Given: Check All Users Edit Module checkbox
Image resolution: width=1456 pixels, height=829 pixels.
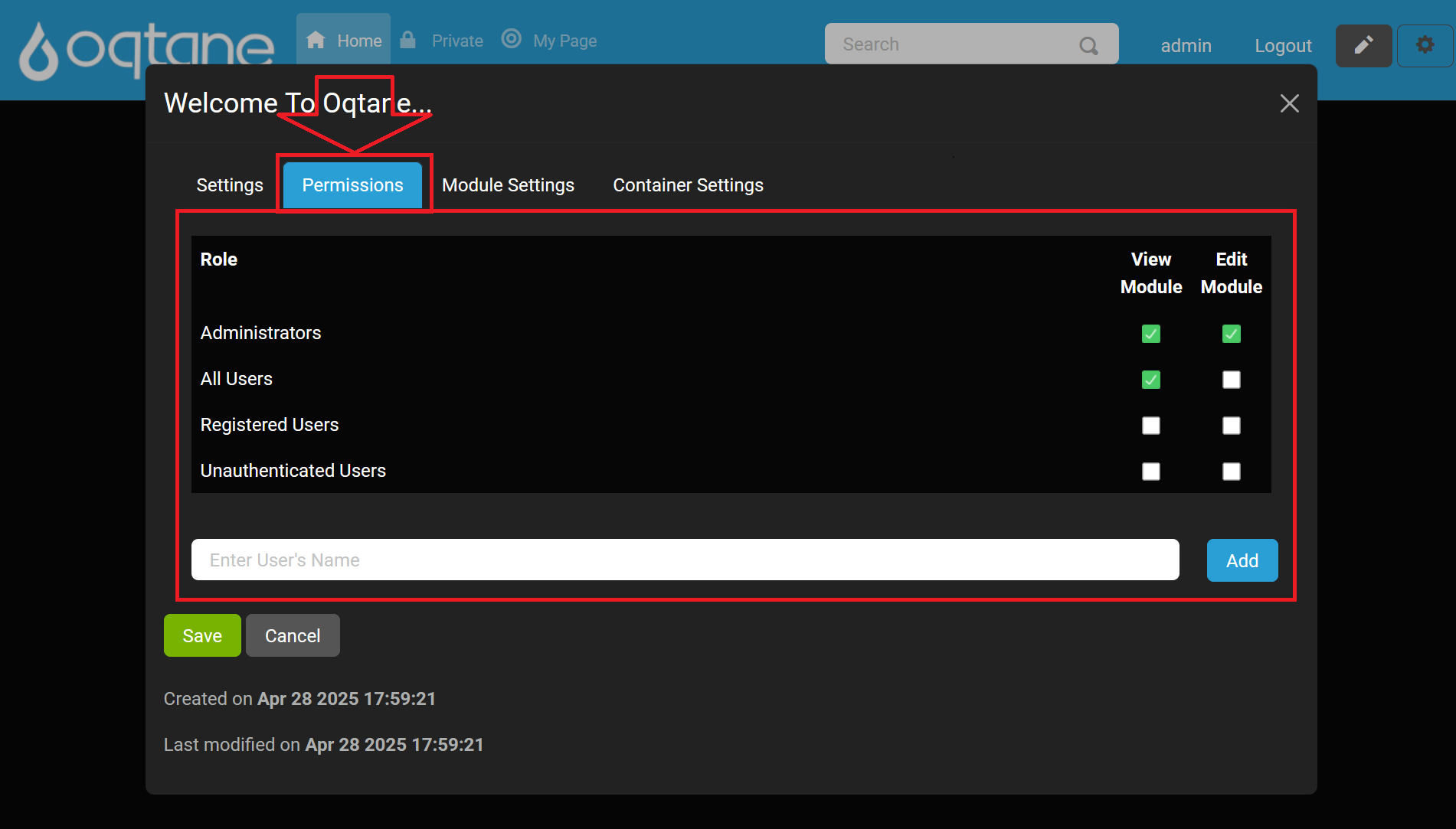Looking at the screenshot, I should [x=1232, y=380].
